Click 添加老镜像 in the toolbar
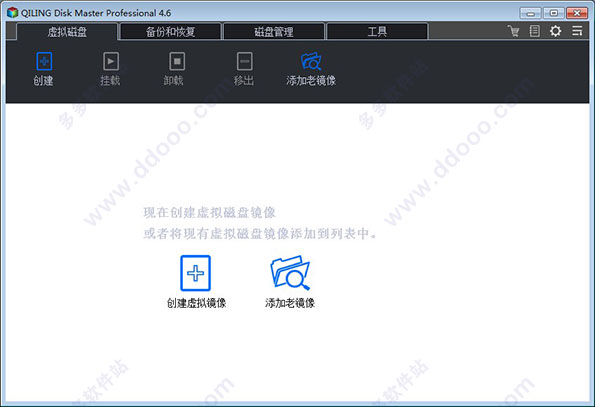This screenshot has width=595, height=407. click(x=311, y=69)
